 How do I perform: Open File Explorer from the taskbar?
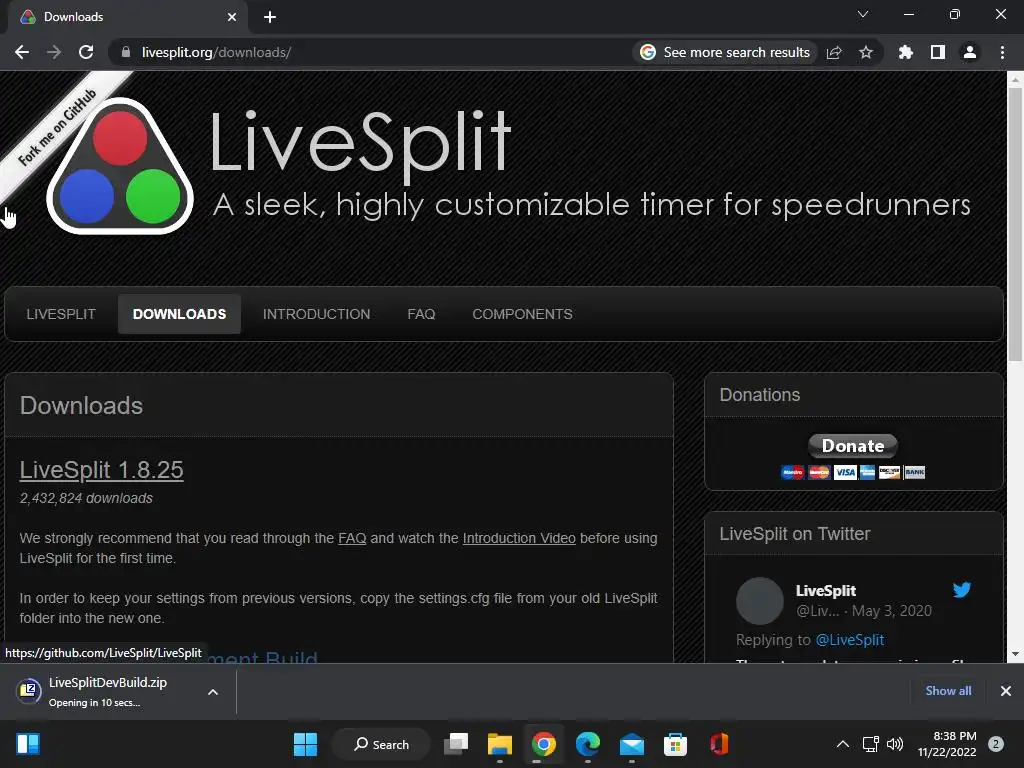pyautogui.click(x=500, y=744)
